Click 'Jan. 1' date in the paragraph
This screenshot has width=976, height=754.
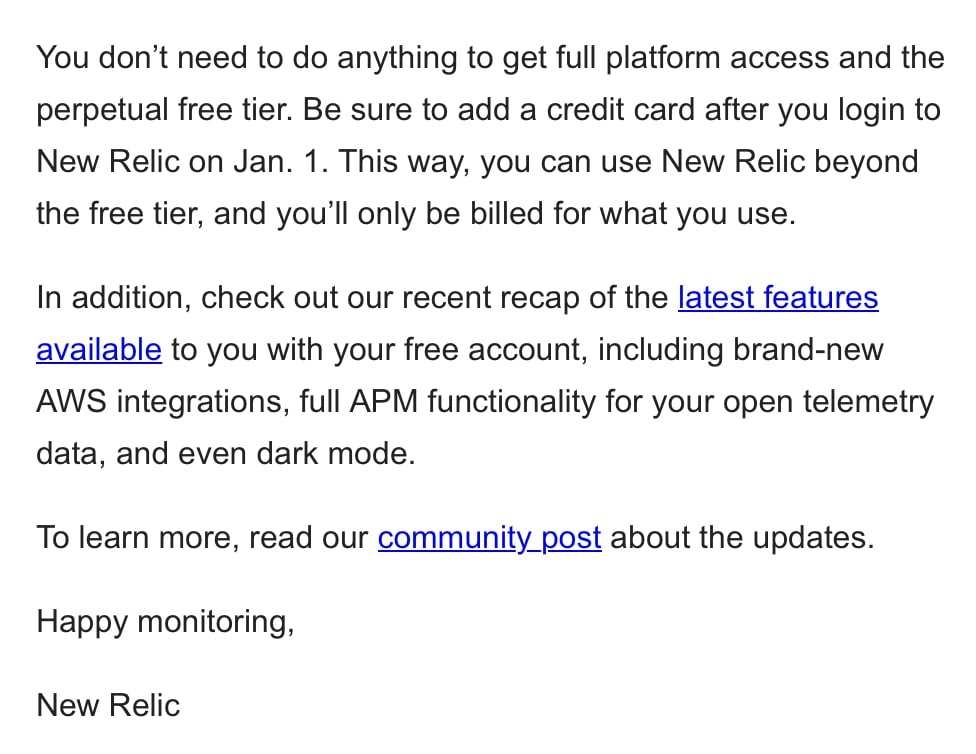coord(281,162)
